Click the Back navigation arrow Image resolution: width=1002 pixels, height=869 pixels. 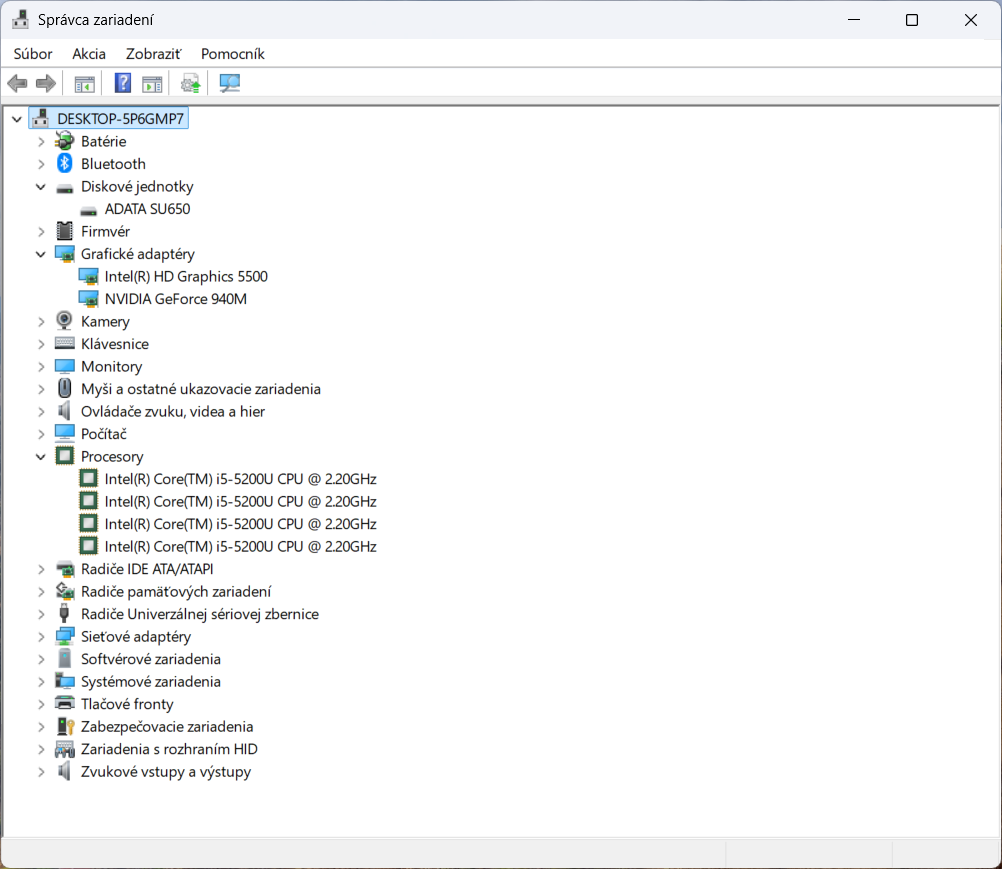[x=17, y=83]
